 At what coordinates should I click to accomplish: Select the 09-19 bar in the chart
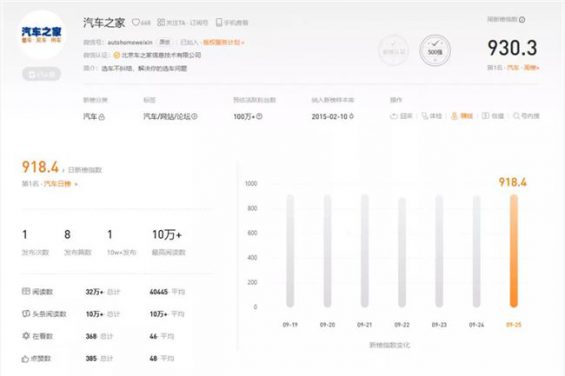(x=290, y=251)
